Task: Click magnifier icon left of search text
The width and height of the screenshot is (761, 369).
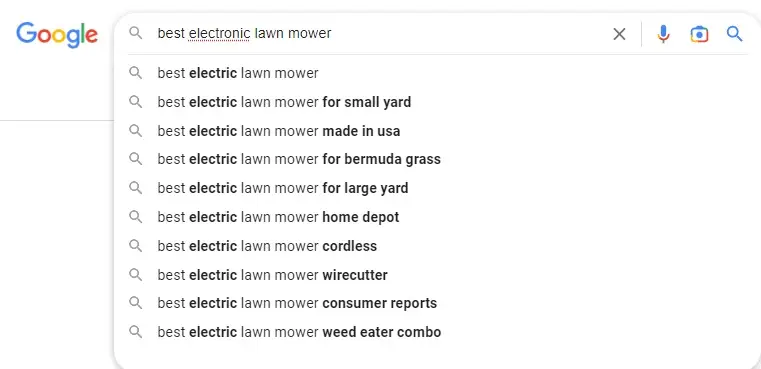Action: point(136,33)
